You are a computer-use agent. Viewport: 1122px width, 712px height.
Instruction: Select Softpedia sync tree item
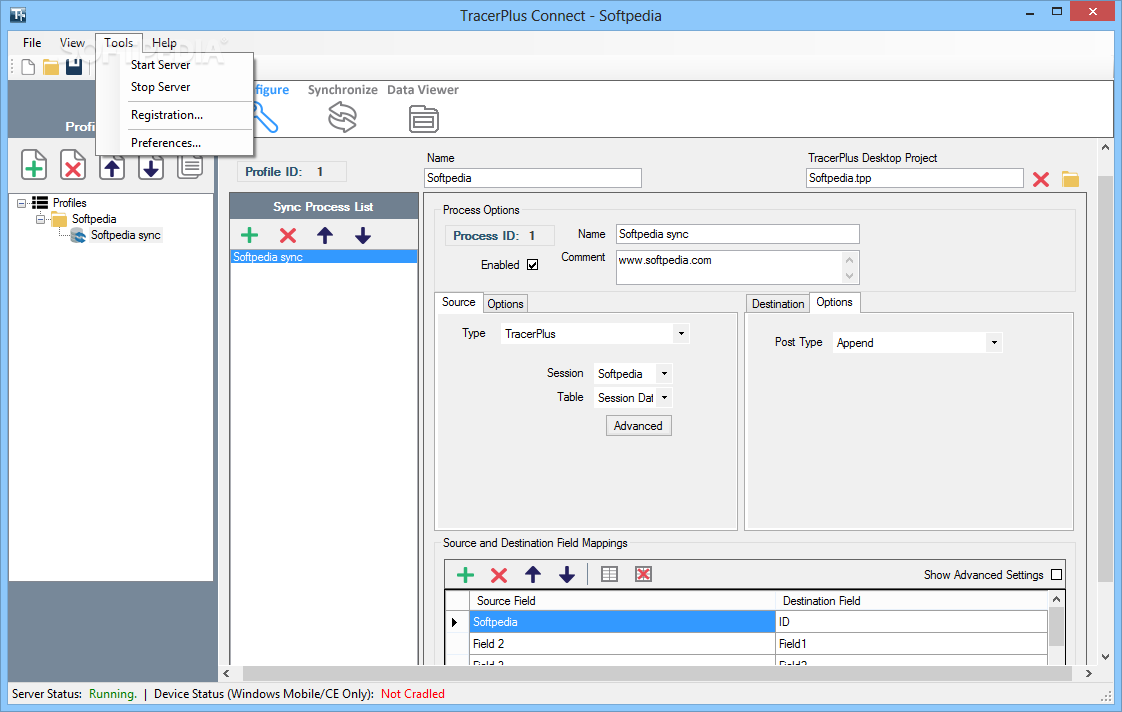[x=125, y=235]
